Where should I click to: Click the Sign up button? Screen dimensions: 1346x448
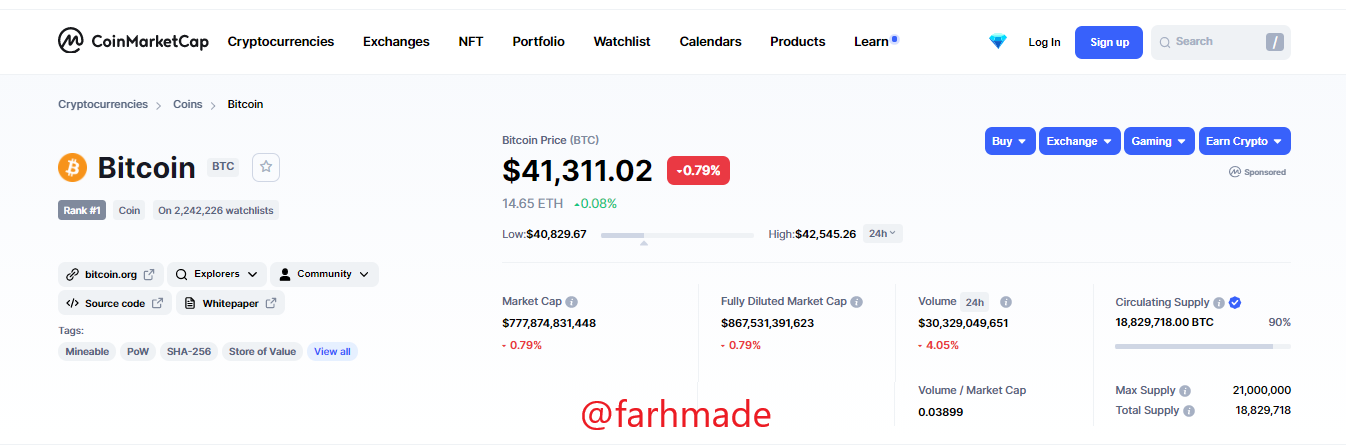1109,42
